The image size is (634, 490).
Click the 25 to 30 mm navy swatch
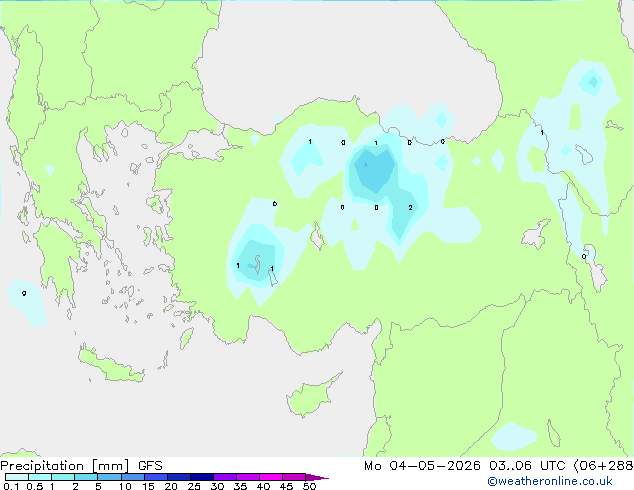[202, 477]
